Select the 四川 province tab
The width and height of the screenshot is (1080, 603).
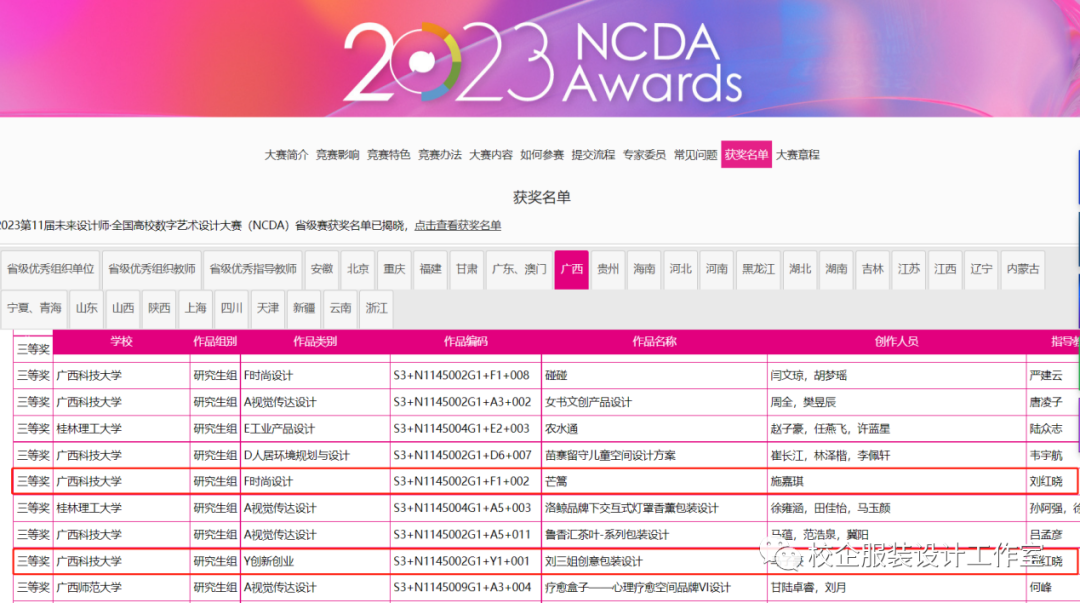[231, 308]
